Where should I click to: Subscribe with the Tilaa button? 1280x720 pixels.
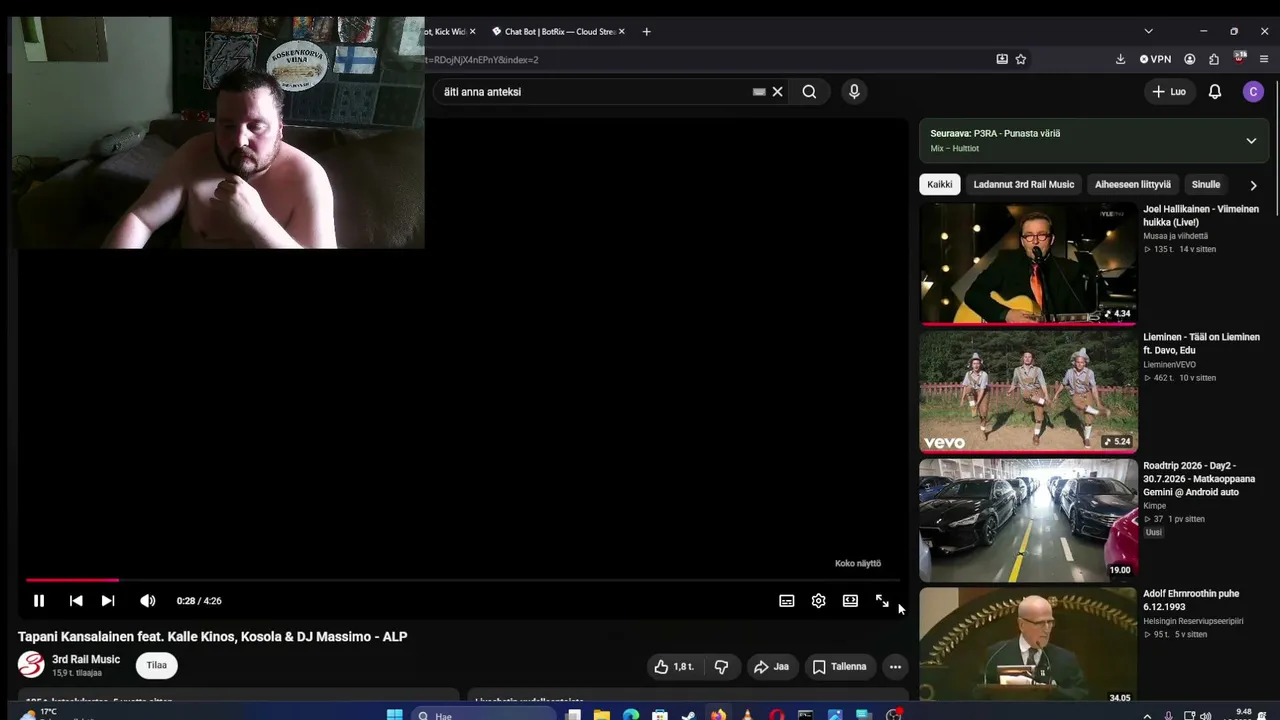157,665
